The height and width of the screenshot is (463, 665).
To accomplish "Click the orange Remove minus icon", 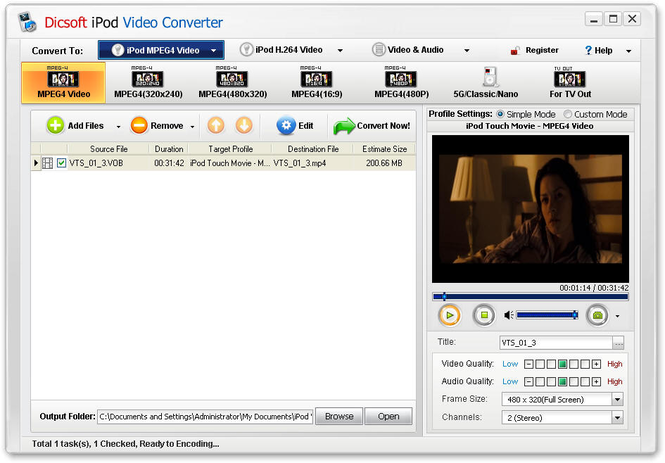I will (139, 126).
